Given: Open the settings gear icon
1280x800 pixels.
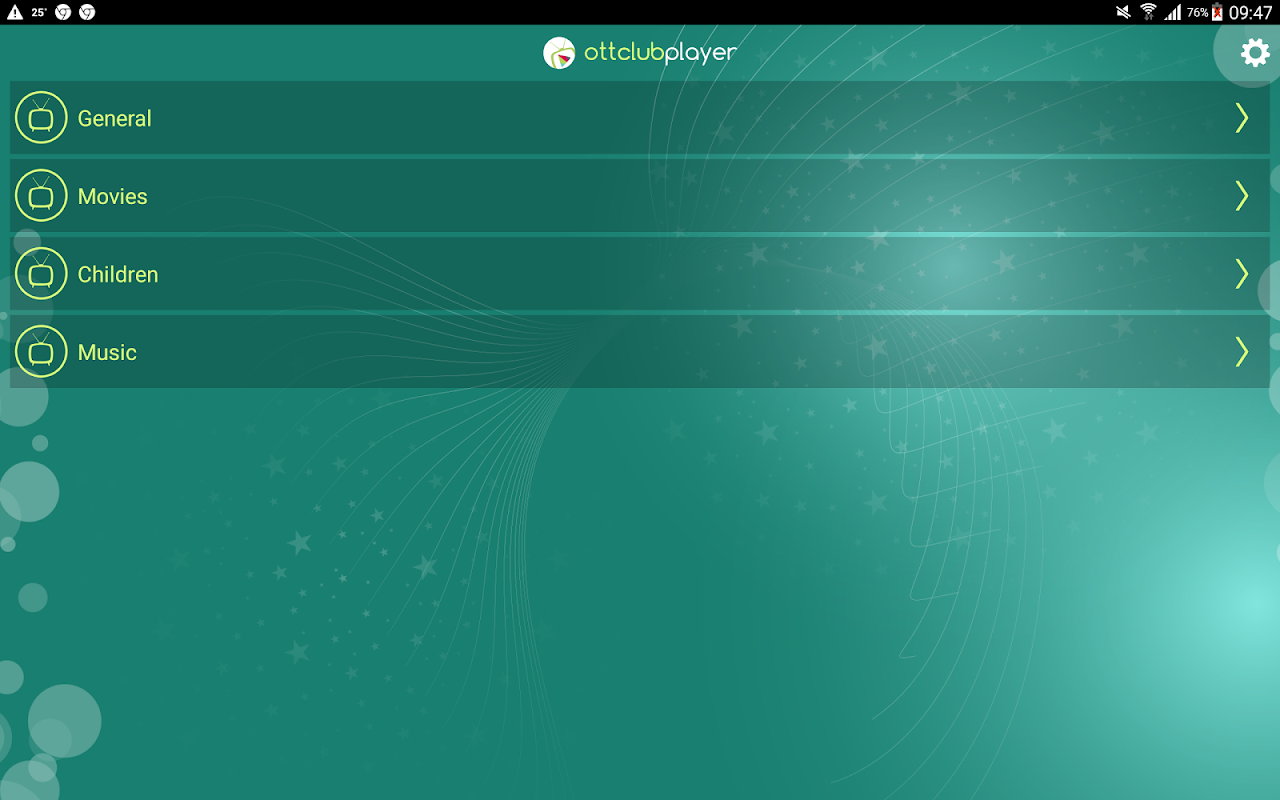Looking at the screenshot, I should click(x=1255, y=52).
